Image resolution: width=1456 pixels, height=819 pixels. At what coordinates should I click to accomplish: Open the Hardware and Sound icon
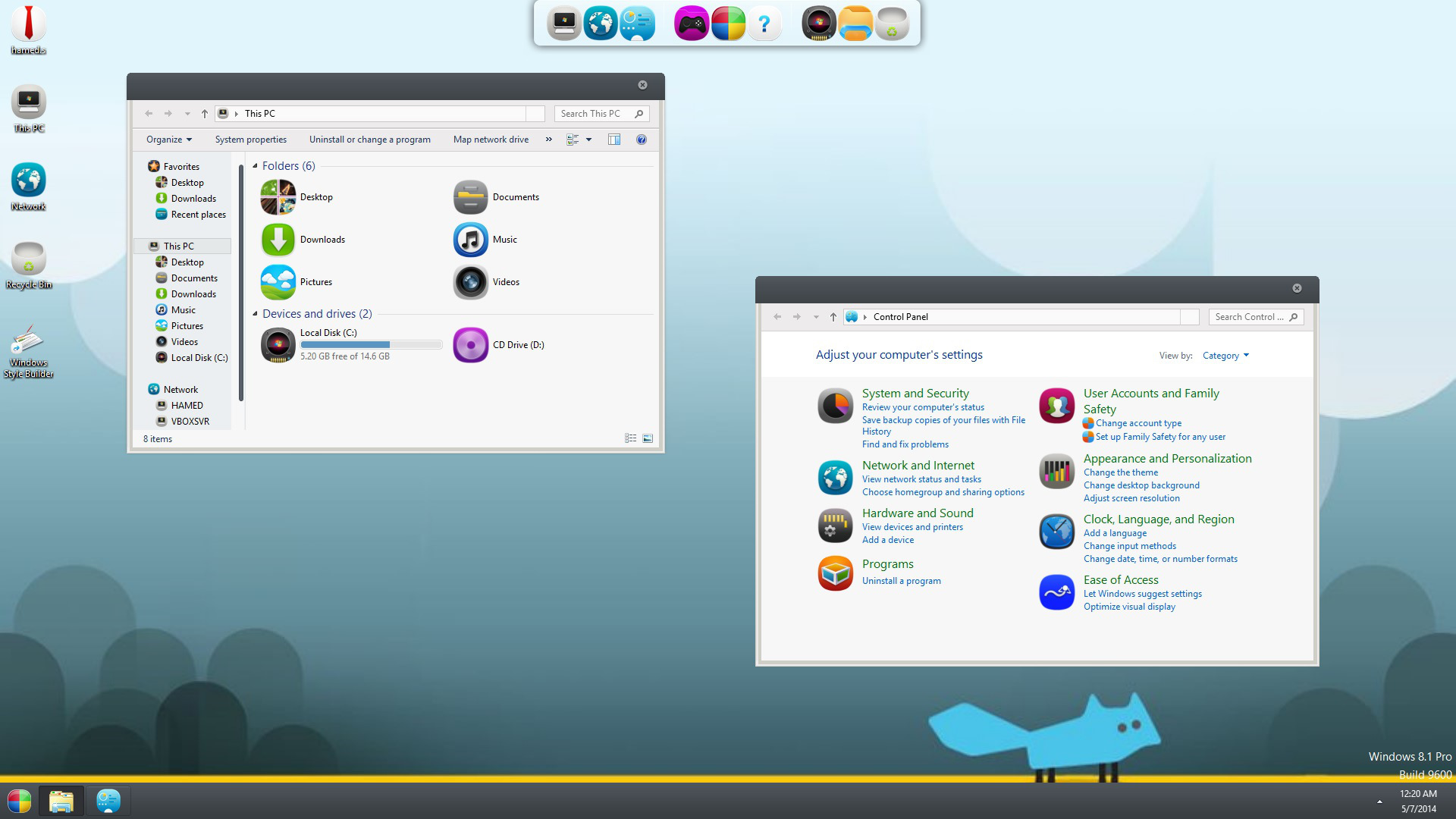click(x=835, y=524)
